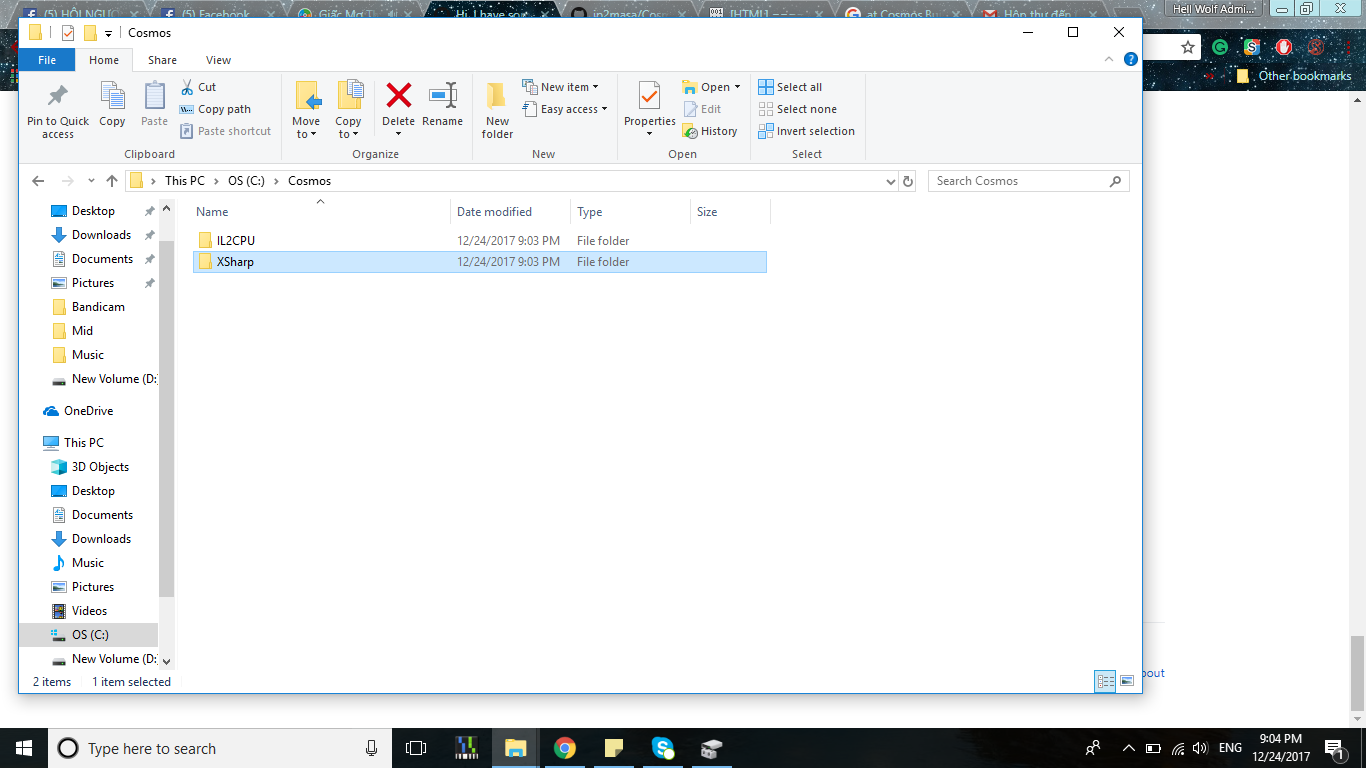This screenshot has height=768, width=1366.
Task: Click the Properties icon
Action: click(650, 96)
